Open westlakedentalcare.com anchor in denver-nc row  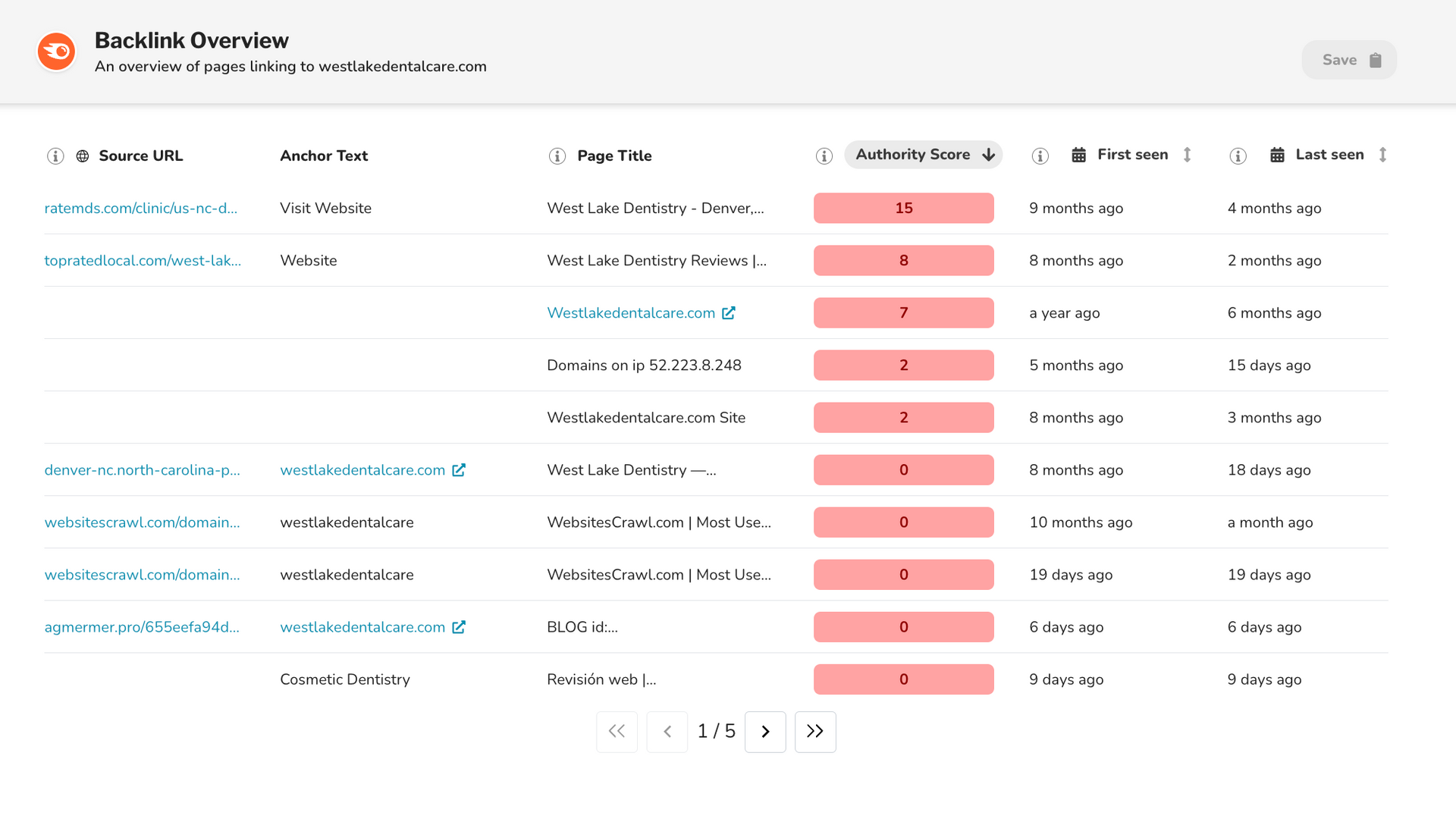362,469
